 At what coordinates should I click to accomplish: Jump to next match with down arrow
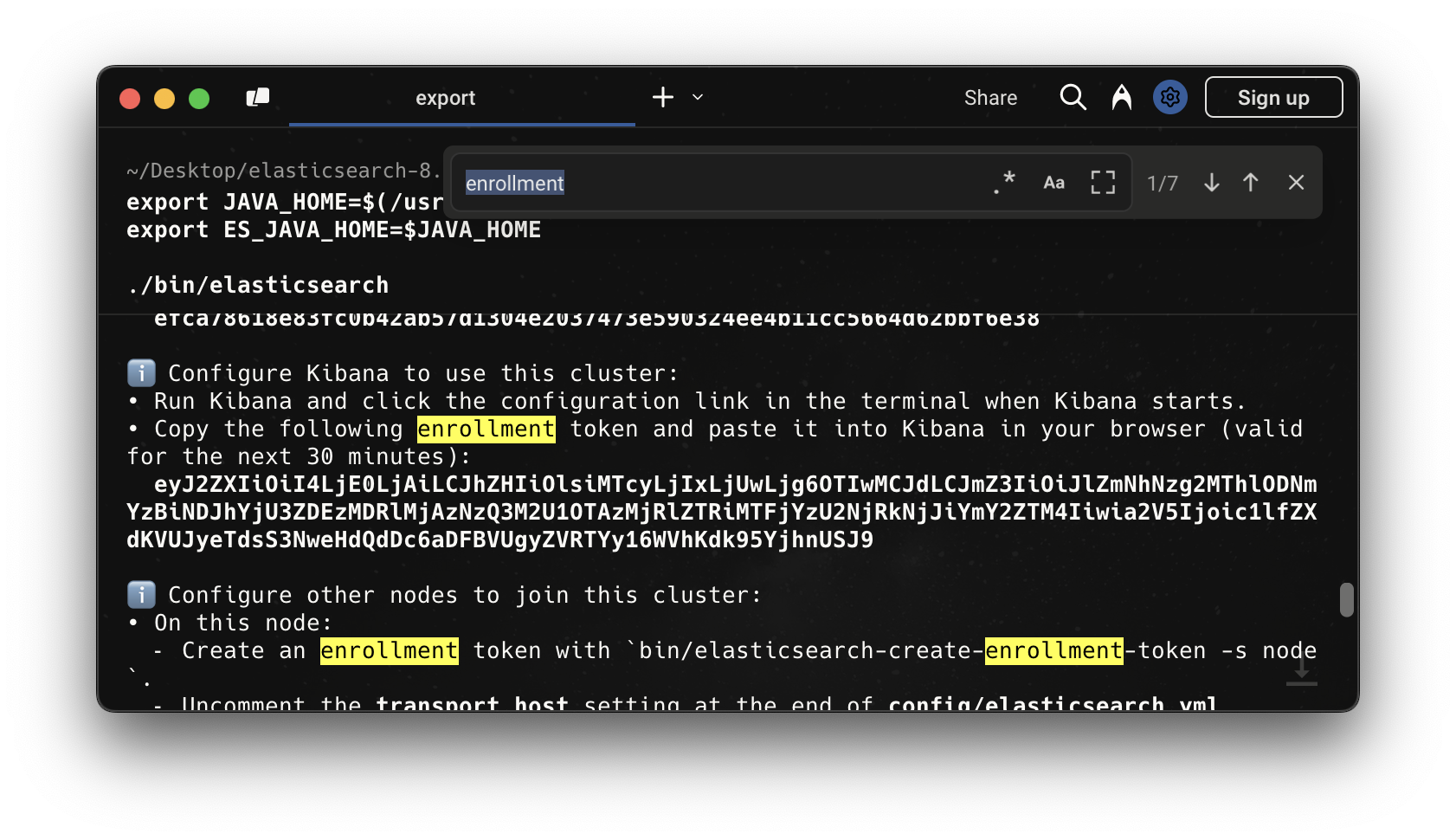tap(1211, 183)
